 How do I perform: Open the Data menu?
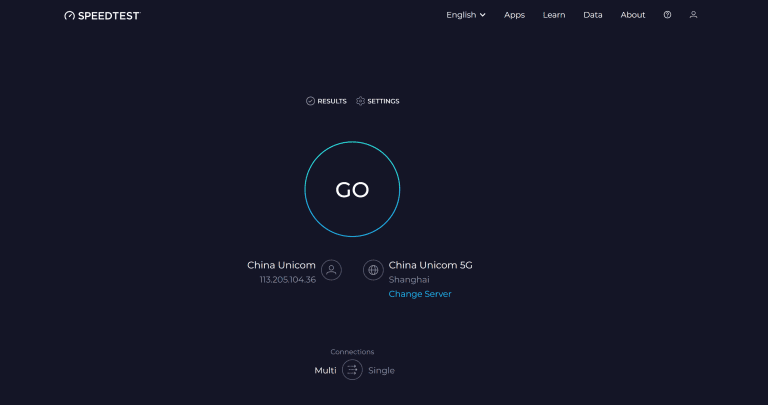593,15
